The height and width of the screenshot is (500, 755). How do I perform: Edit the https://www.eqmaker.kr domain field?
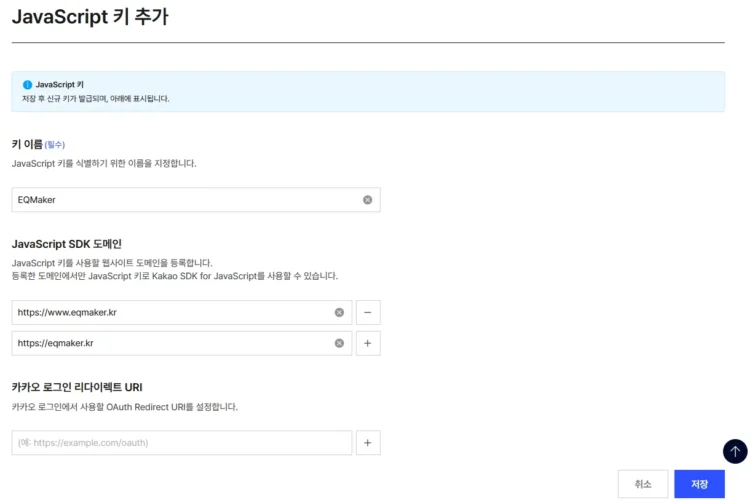coord(182,313)
